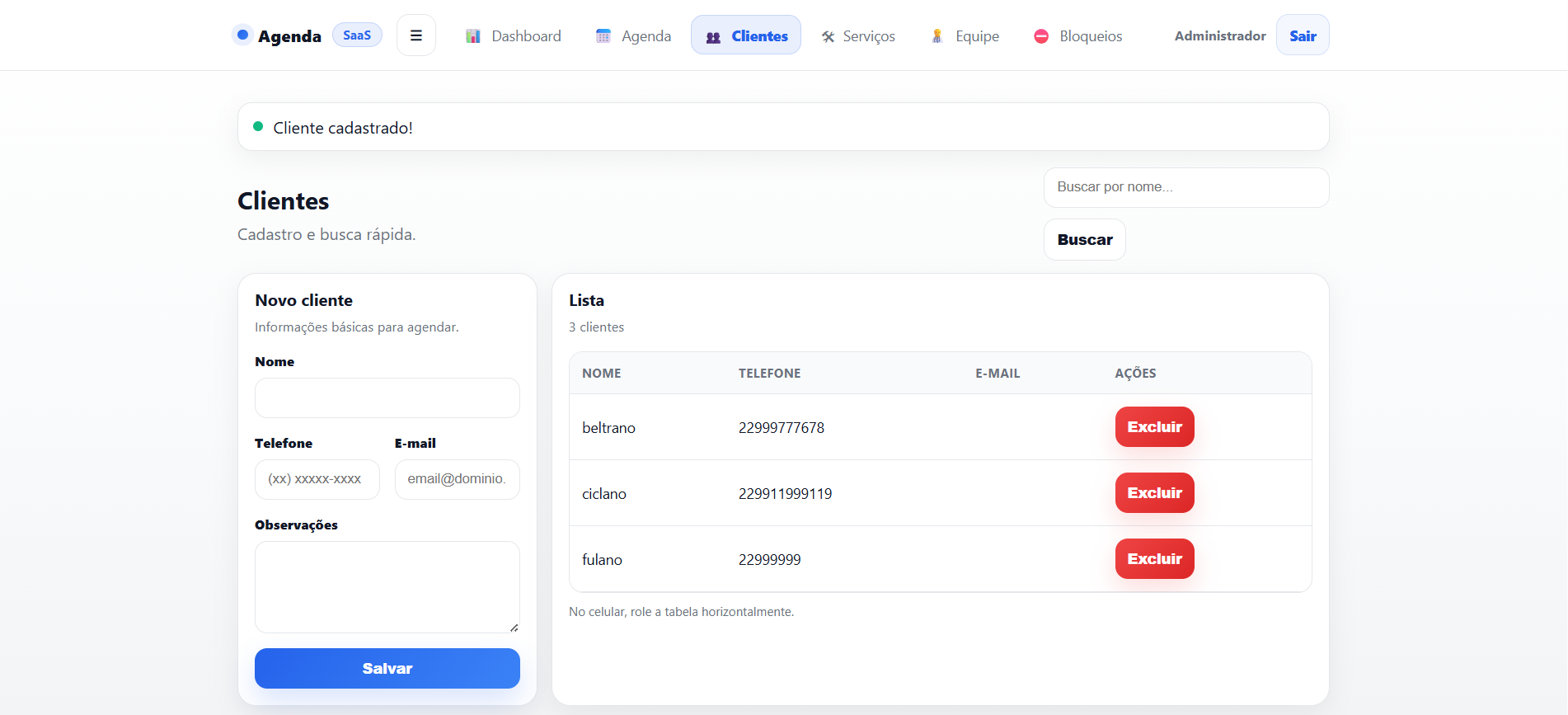Click the Agenda calendar icon
Image resolution: width=1568 pixels, height=715 pixels.
[603, 36]
